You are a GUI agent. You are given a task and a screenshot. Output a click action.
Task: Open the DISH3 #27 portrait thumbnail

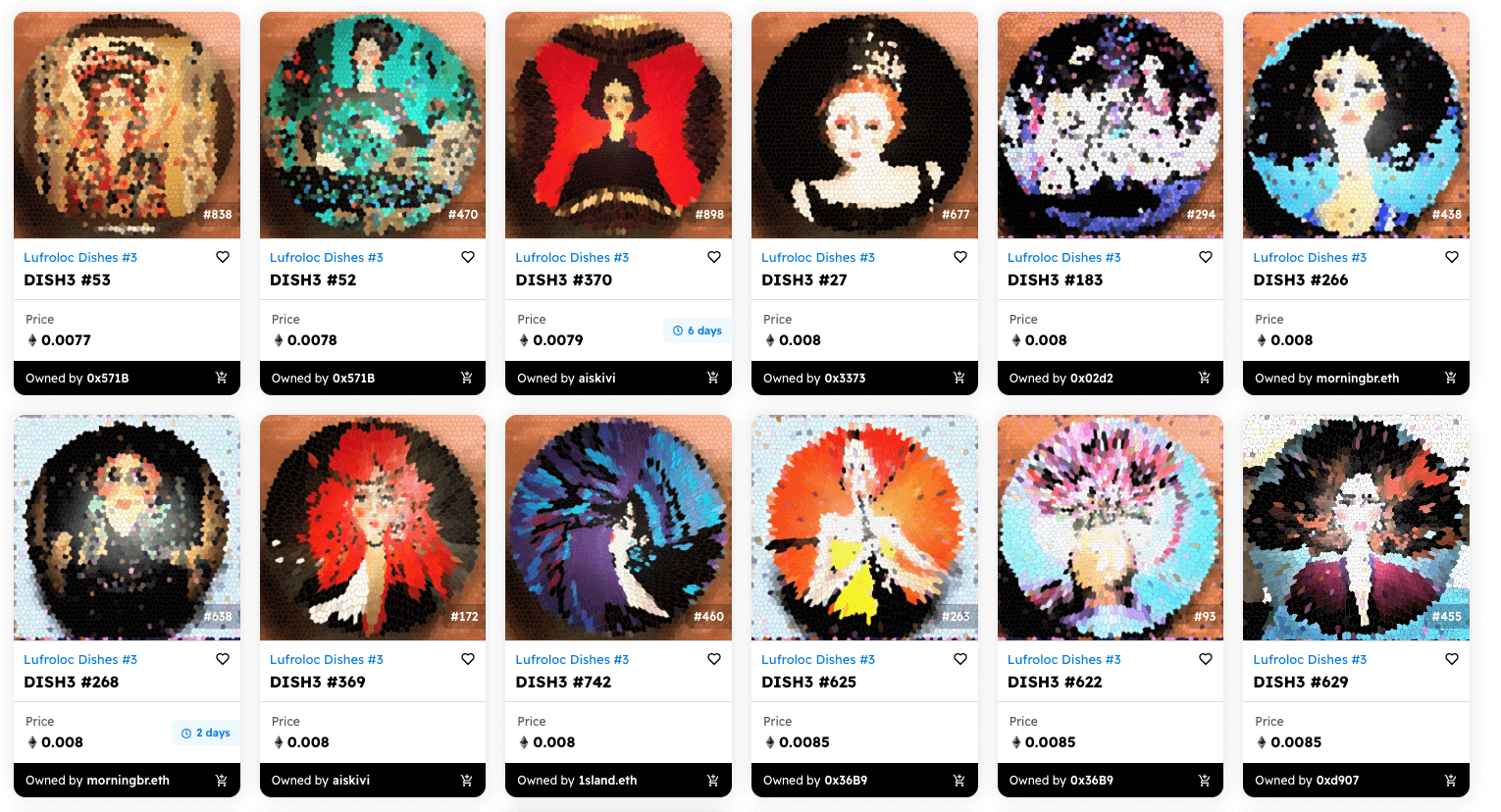[x=864, y=126]
